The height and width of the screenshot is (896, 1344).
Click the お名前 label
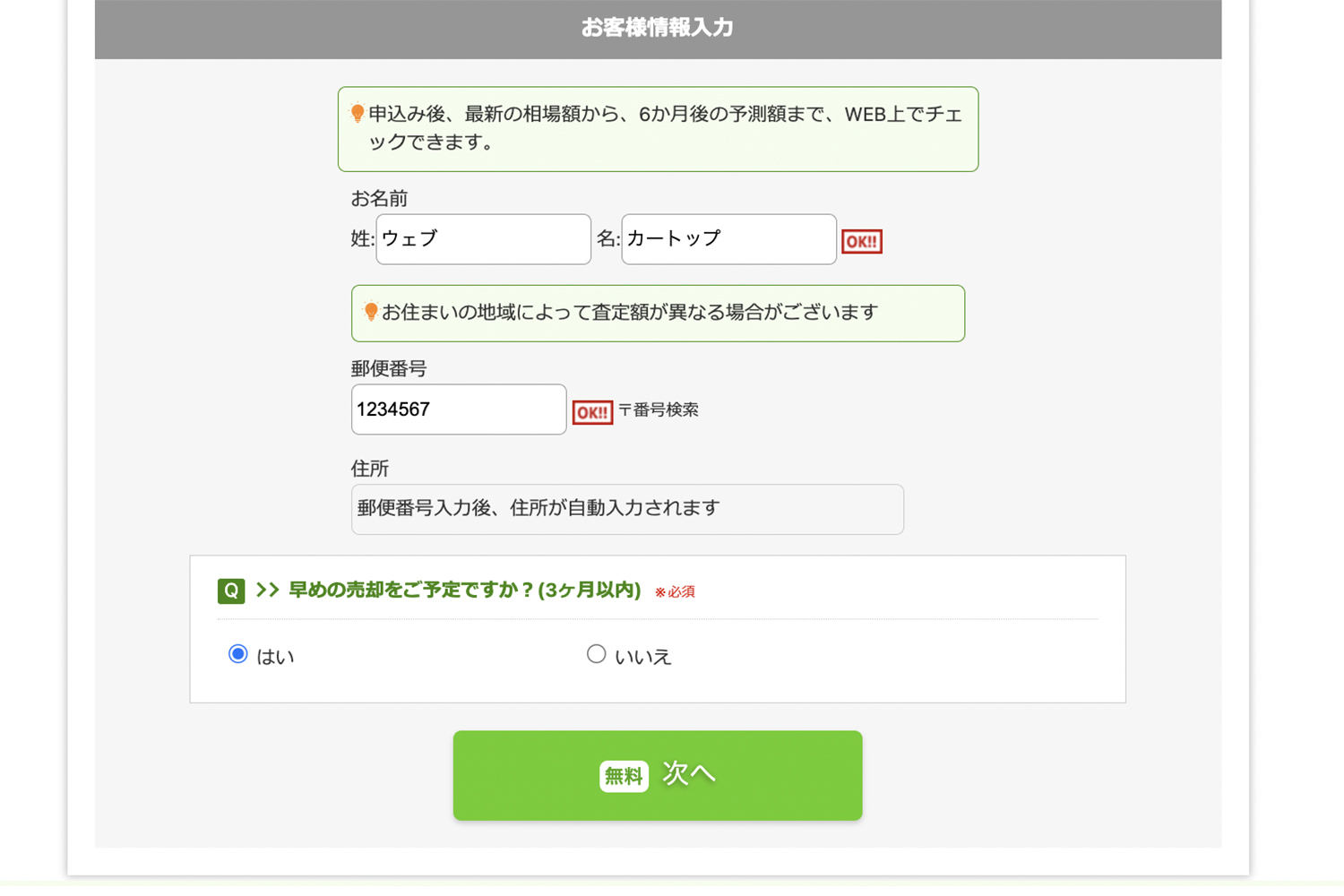coord(379,198)
